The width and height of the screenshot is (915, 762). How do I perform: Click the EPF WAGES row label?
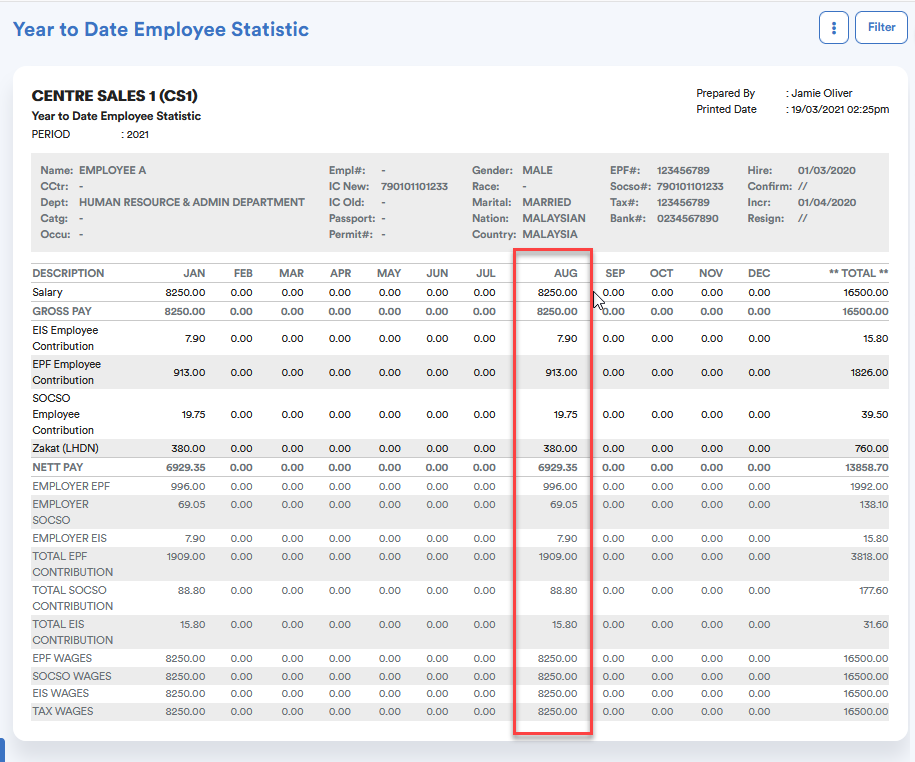(x=62, y=658)
